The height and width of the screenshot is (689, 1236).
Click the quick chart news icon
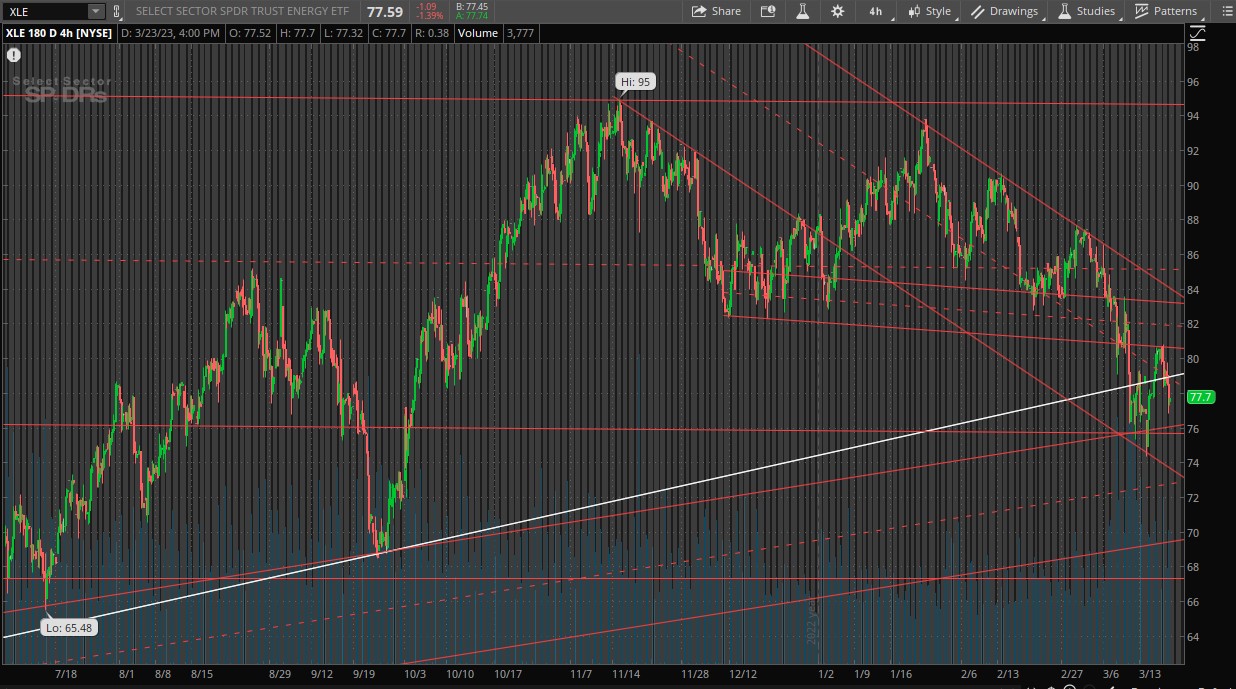click(768, 11)
